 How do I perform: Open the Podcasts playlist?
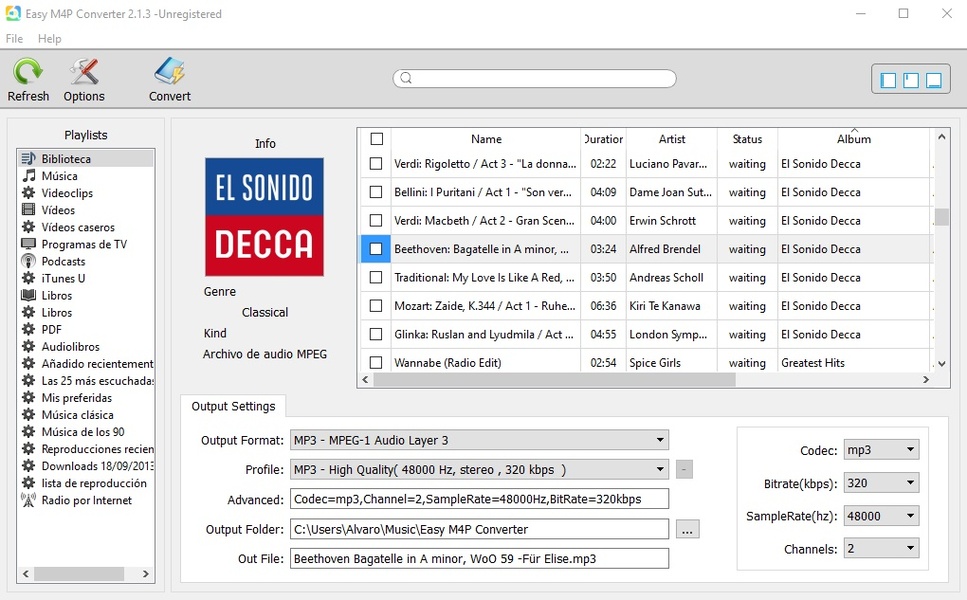[63, 261]
